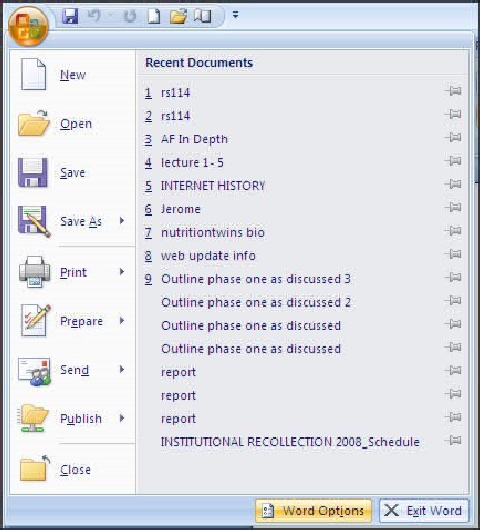Pin the web update info document
The width and height of the screenshot is (480, 530).
coord(453,254)
